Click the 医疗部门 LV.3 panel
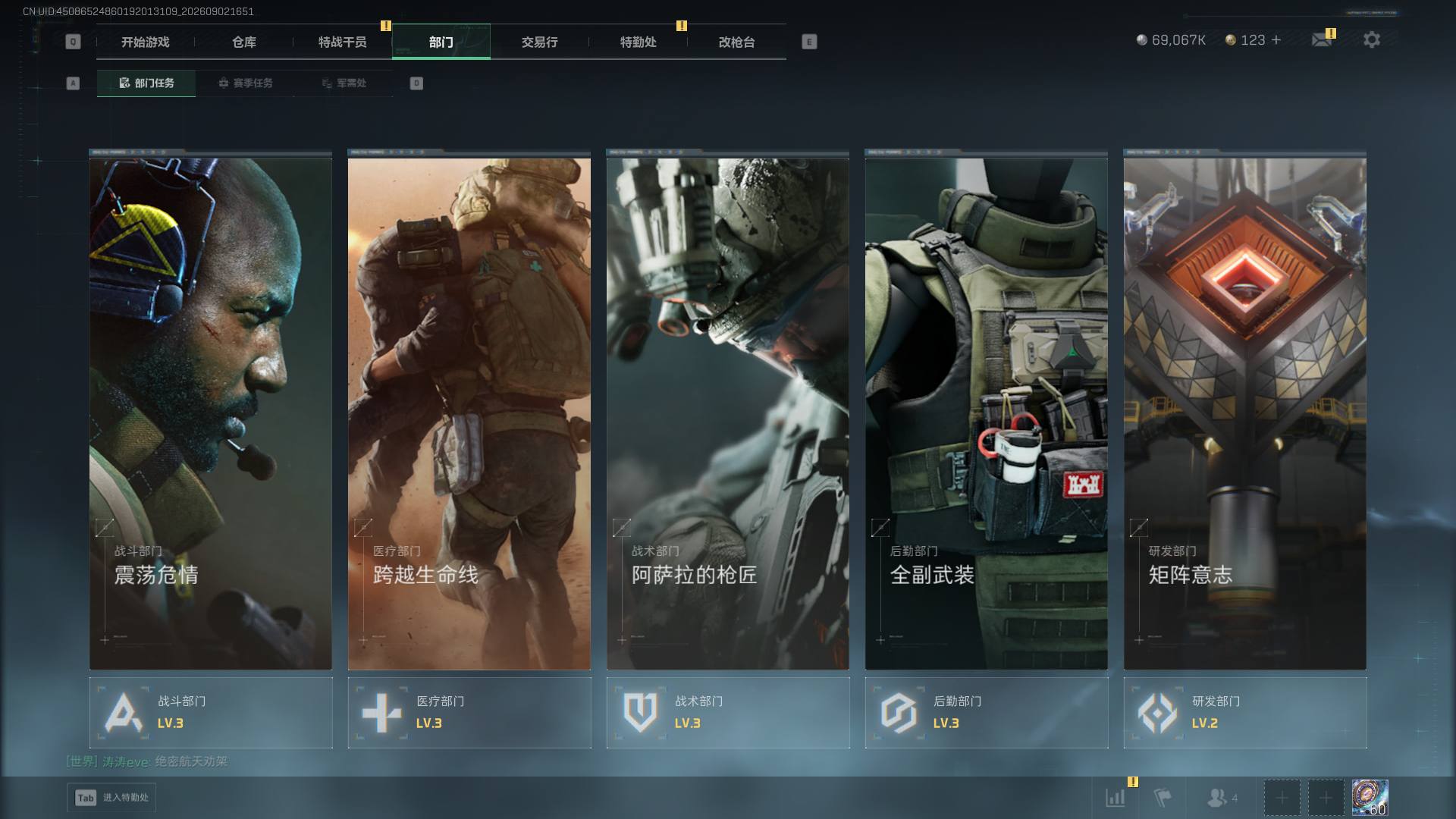 click(469, 713)
